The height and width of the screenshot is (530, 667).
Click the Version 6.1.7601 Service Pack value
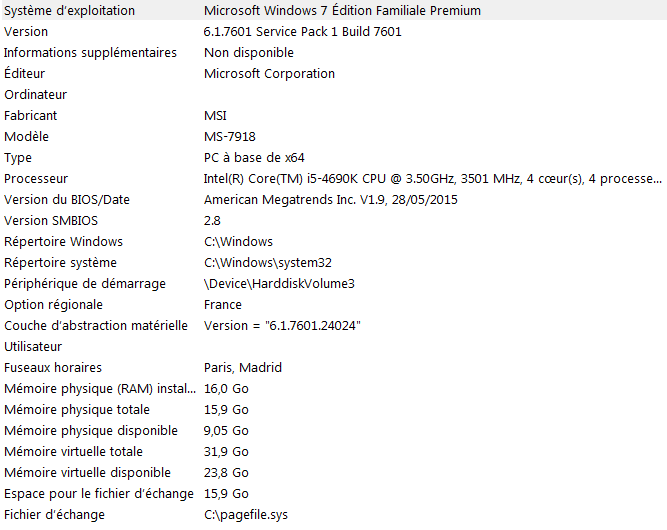(x=303, y=32)
